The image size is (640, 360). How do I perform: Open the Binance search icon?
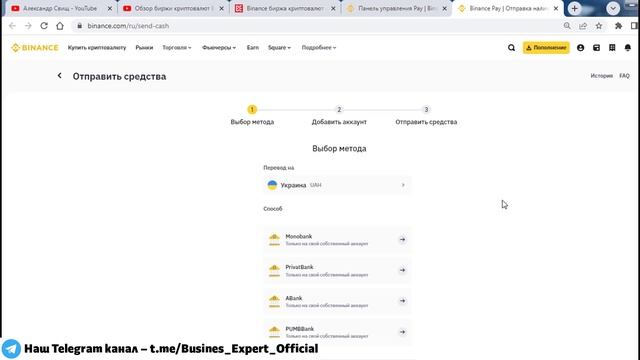pyautogui.click(x=511, y=48)
